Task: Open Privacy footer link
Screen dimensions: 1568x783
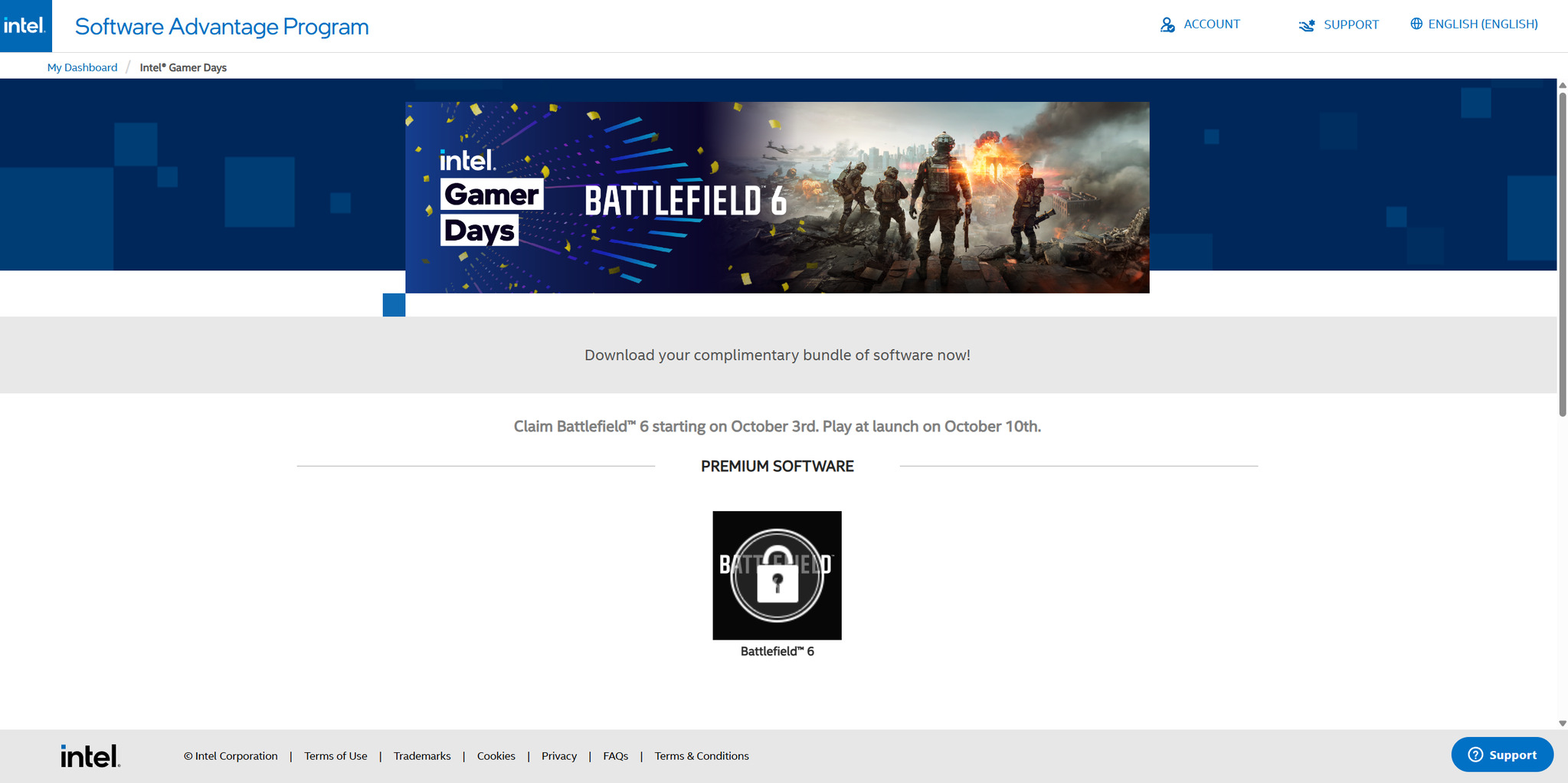Action: click(559, 756)
